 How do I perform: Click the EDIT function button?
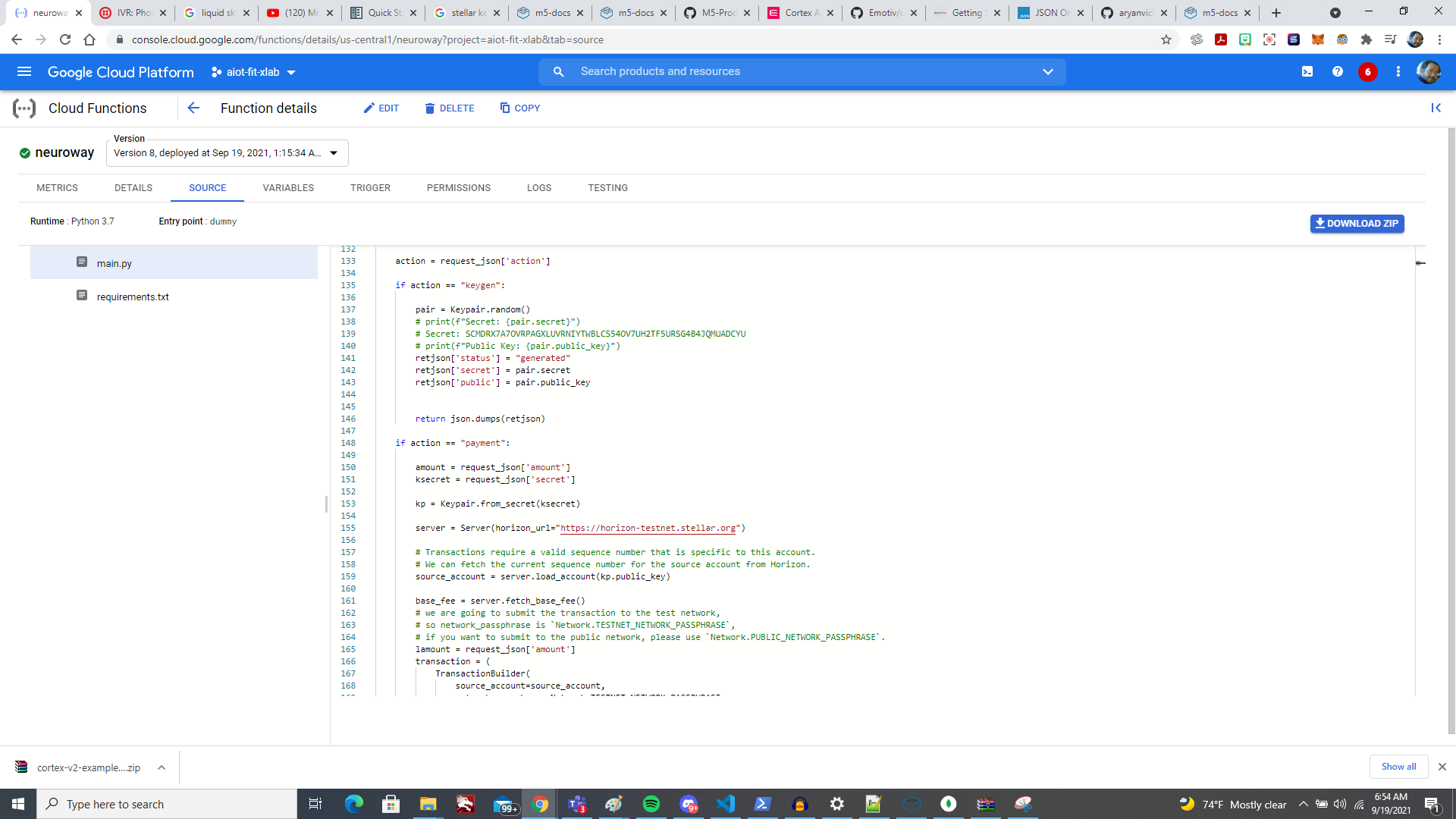coord(381,108)
